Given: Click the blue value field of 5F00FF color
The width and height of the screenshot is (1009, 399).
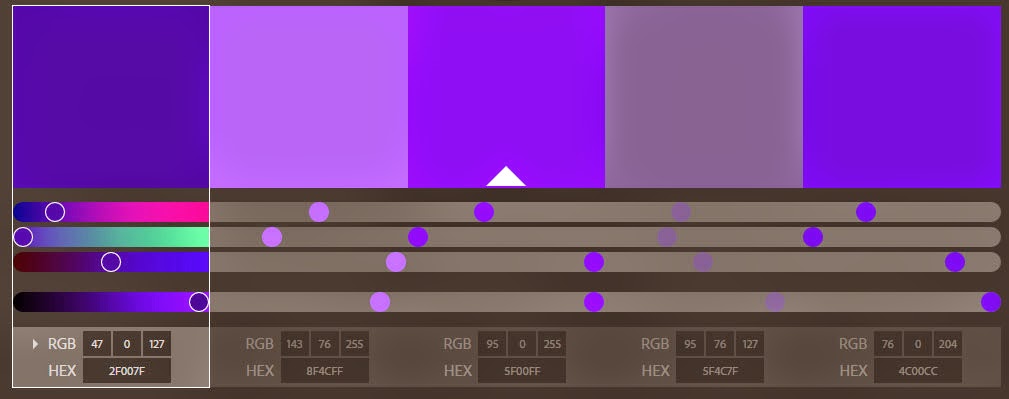Looking at the screenshot, I should click(x=552, y=344).
